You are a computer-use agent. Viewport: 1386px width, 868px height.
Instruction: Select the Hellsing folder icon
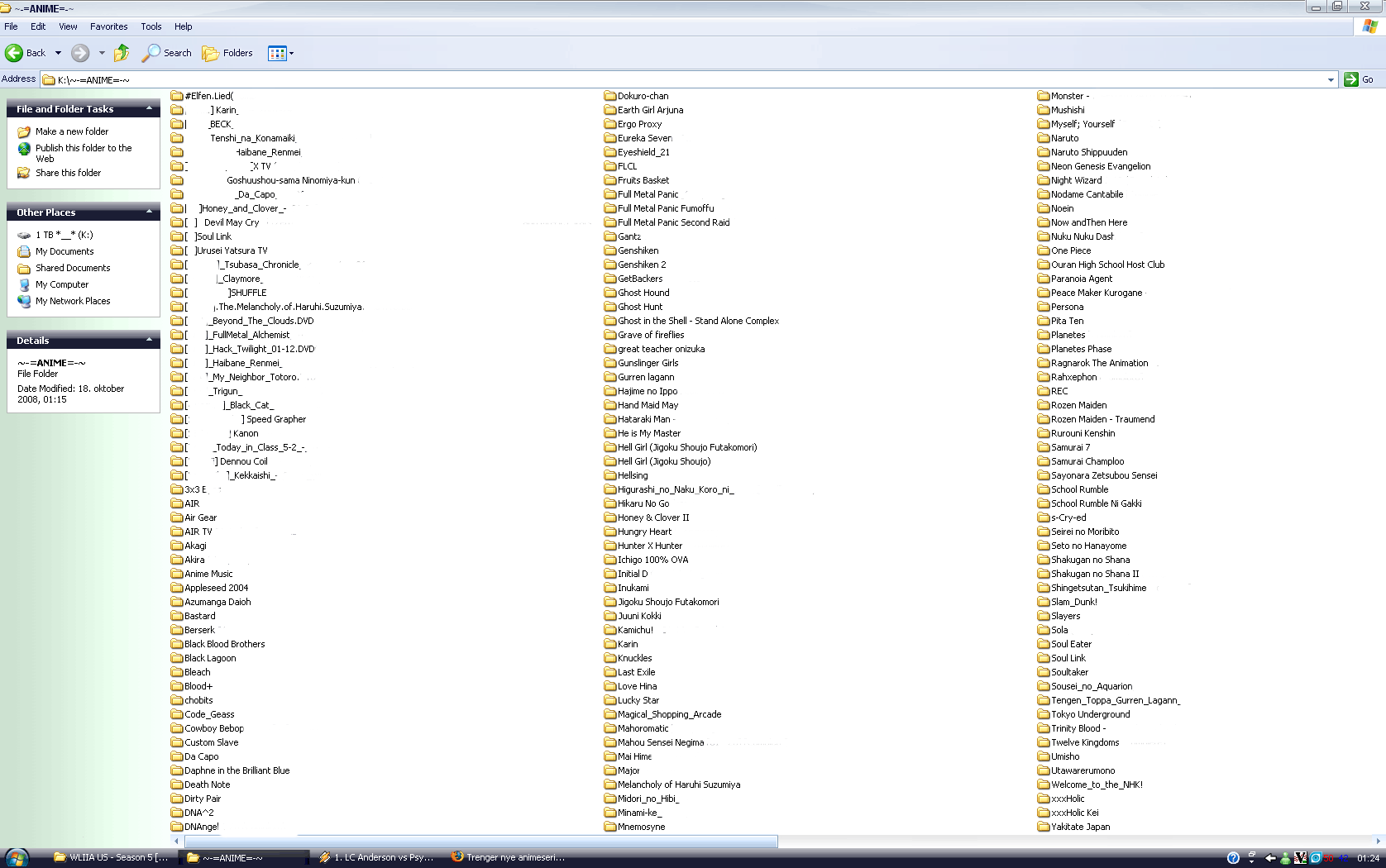tap(610, 475)
